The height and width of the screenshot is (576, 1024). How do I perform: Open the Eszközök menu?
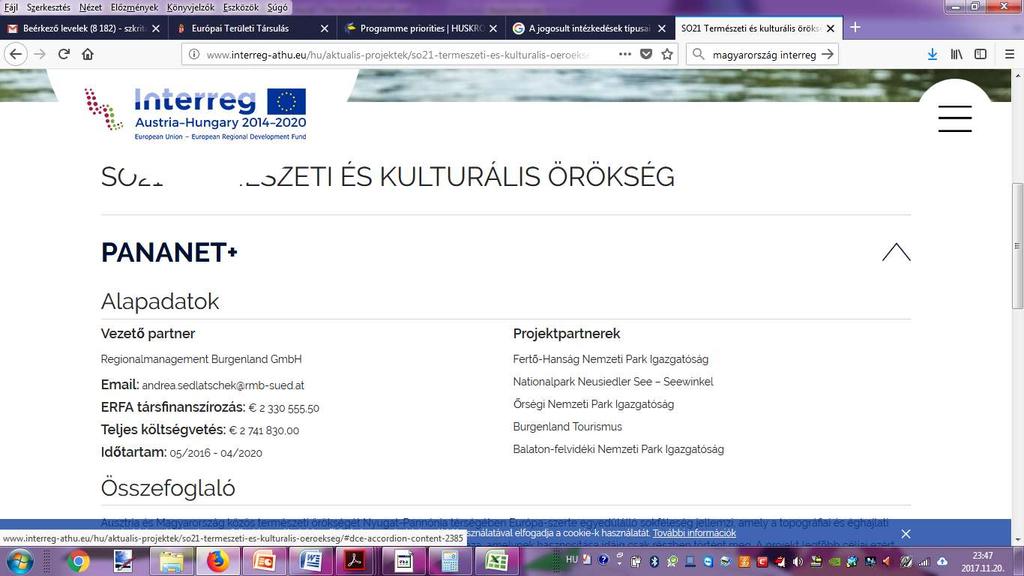click(x=240, y=7)
